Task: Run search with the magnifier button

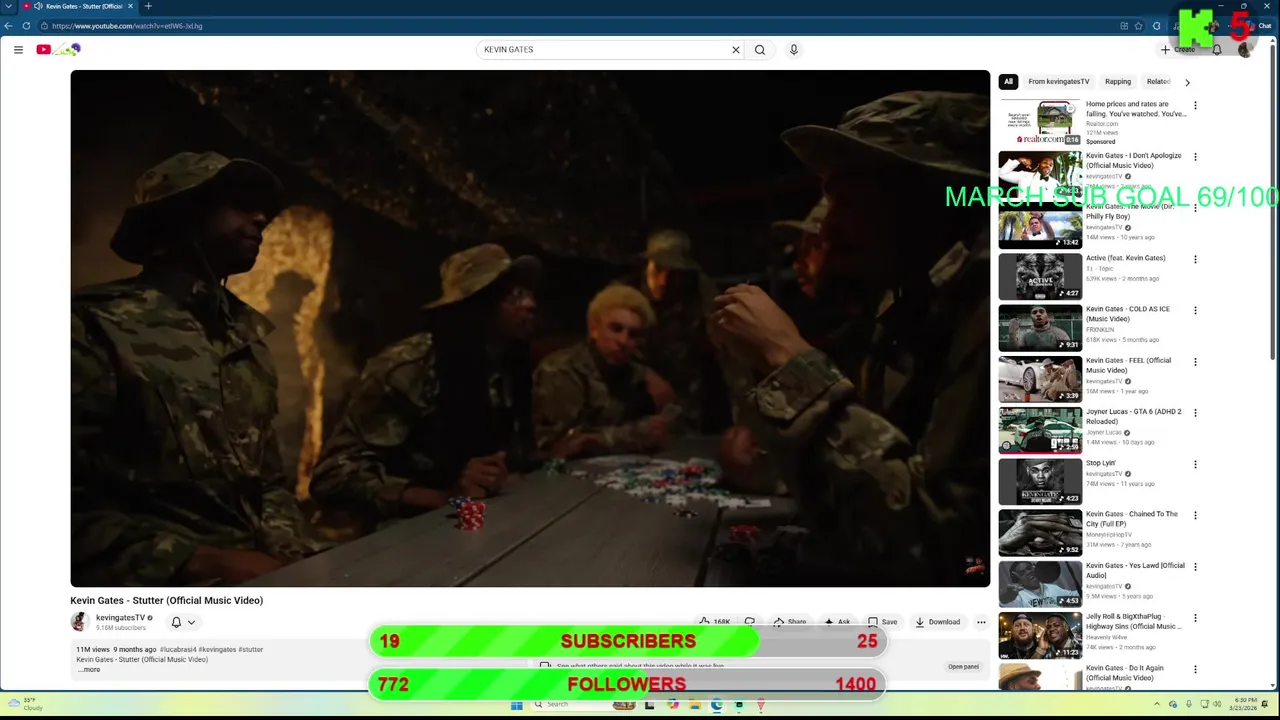Action: tap(760, 50)
